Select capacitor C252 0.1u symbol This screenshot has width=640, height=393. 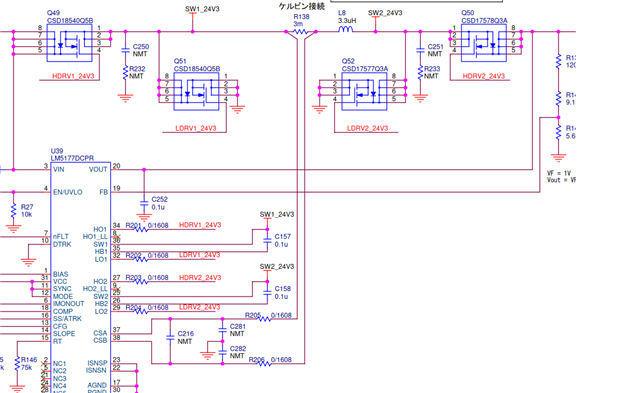point(144,203)
